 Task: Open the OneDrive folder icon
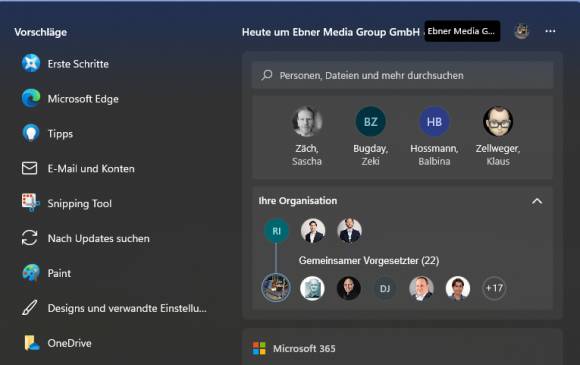pos(31,343)
